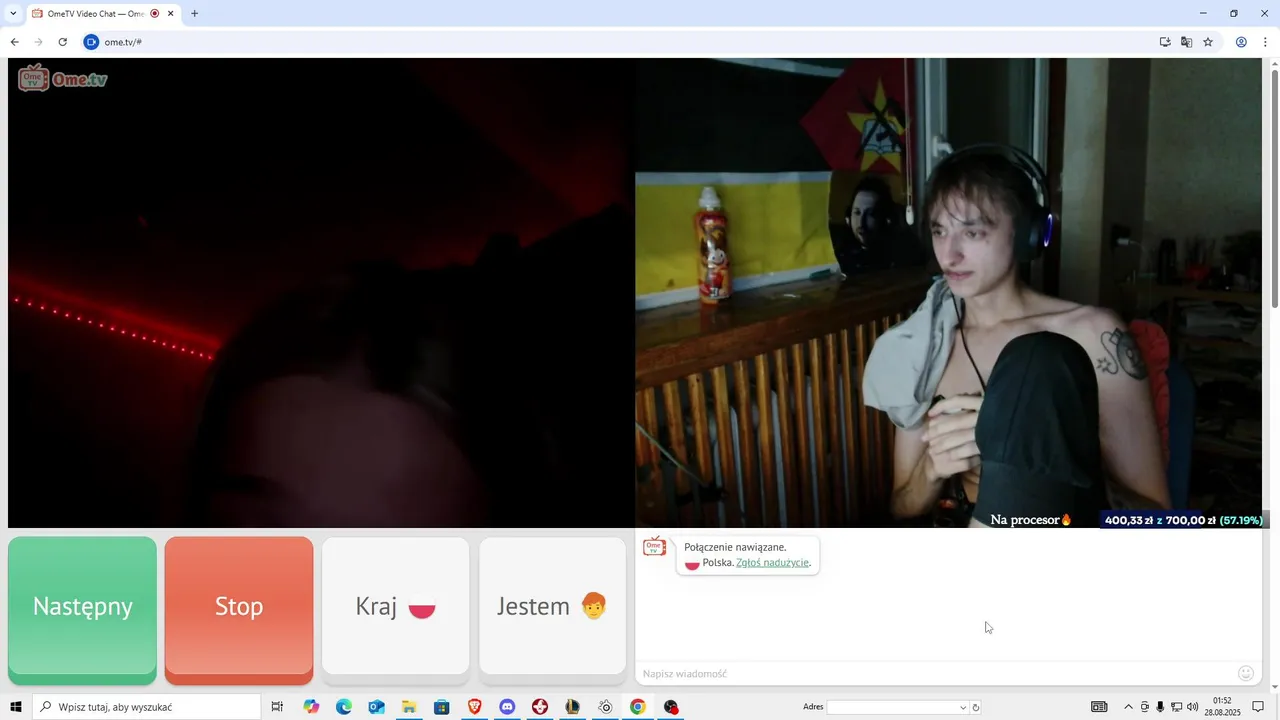
Task: Open the translate page icon
Action: tap(1186, 42)
